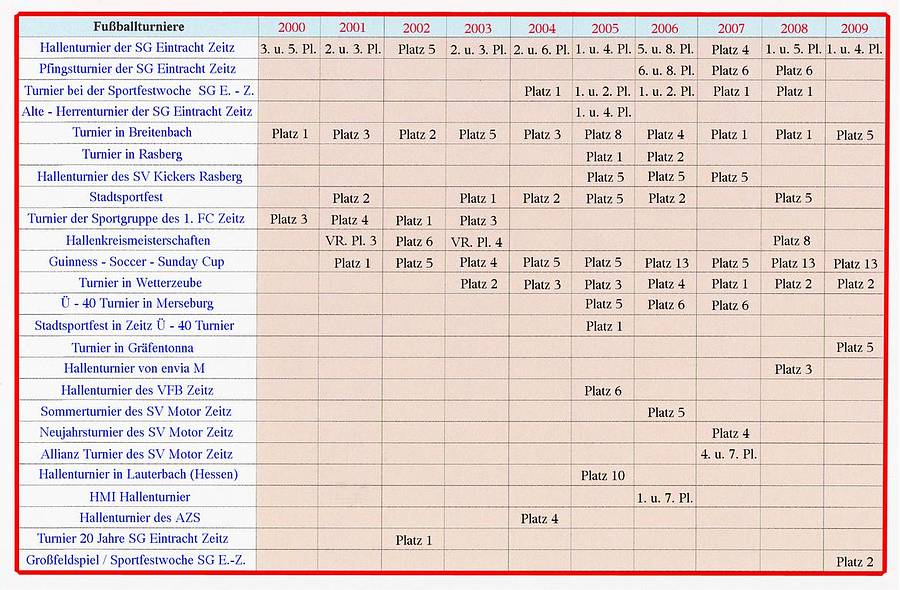Click 'Platz 1' in Stadtsportfest Ü - 40 row
This screenshot has width=900, height=590.
(x=604, y=327)
